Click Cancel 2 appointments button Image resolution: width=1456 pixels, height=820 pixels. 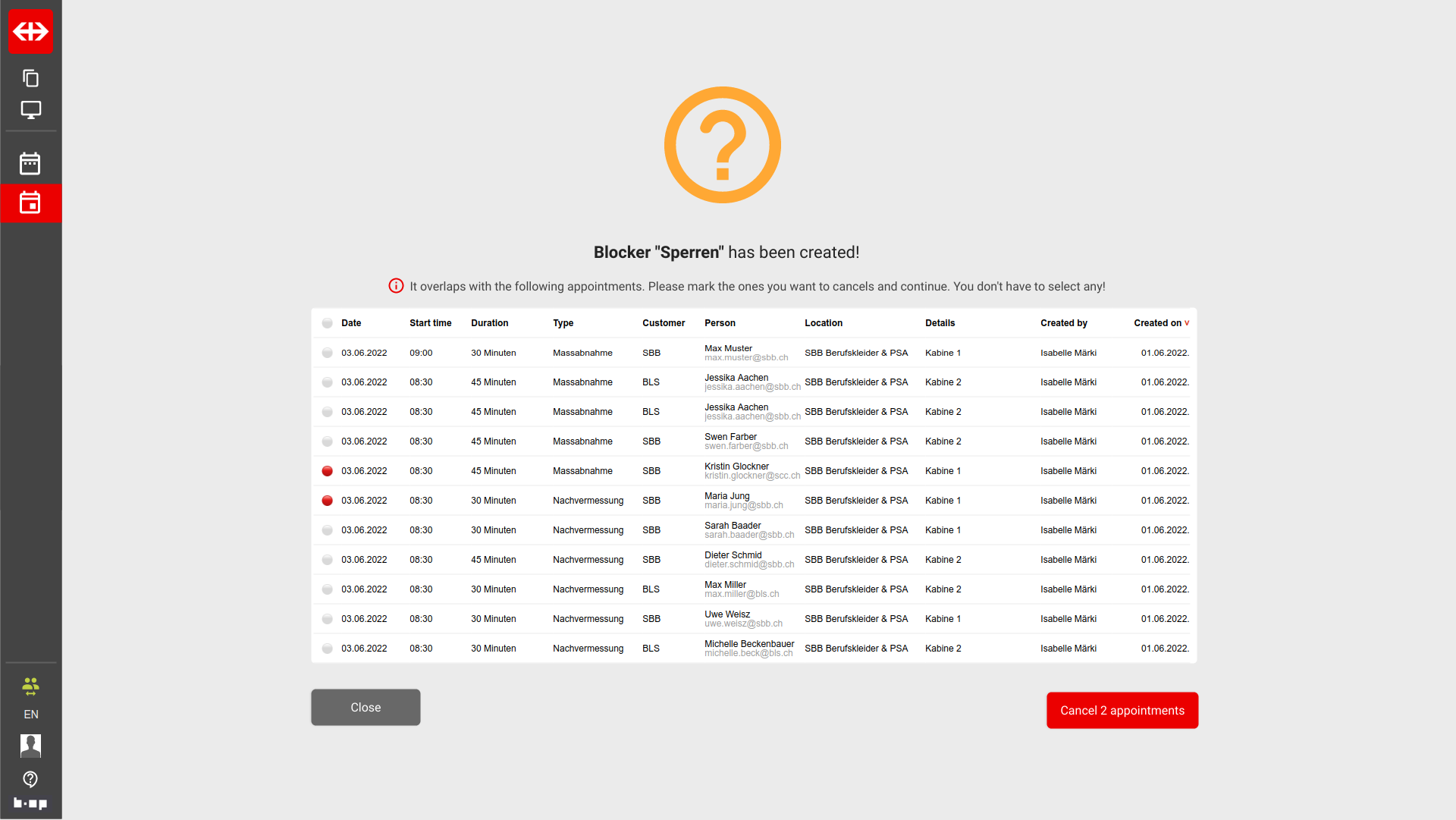[x=1122, y=711]
